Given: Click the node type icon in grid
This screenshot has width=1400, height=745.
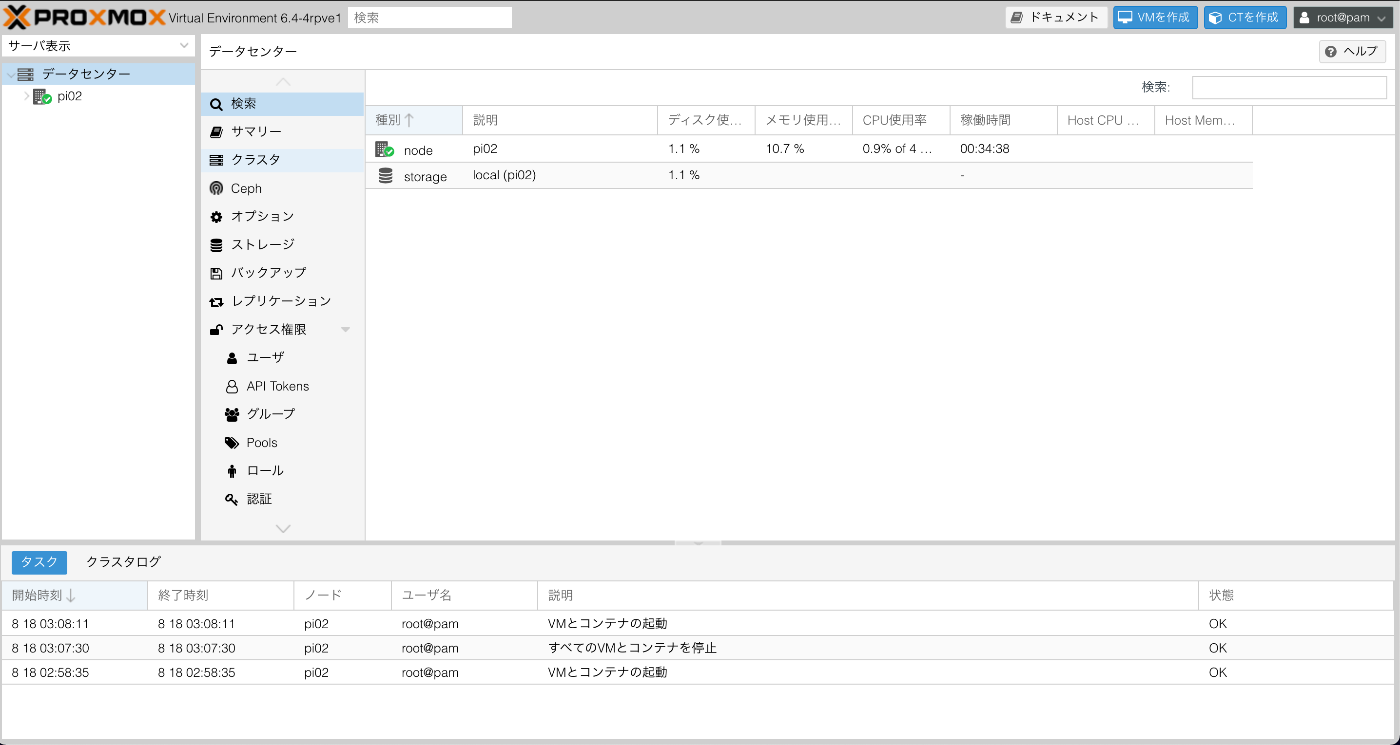Looking at the screenshot, I should [x=385, y=149].
